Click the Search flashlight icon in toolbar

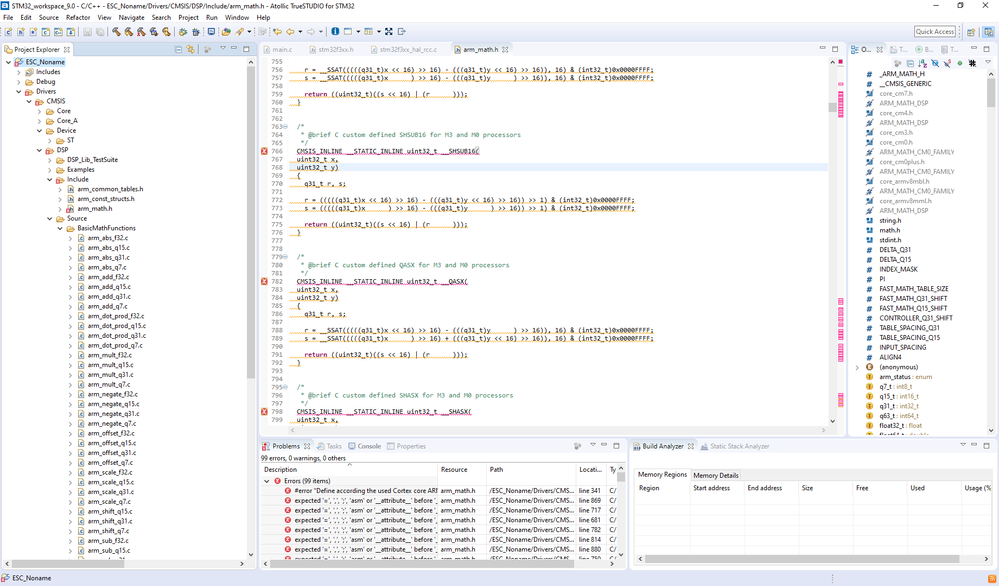[240, 31]
